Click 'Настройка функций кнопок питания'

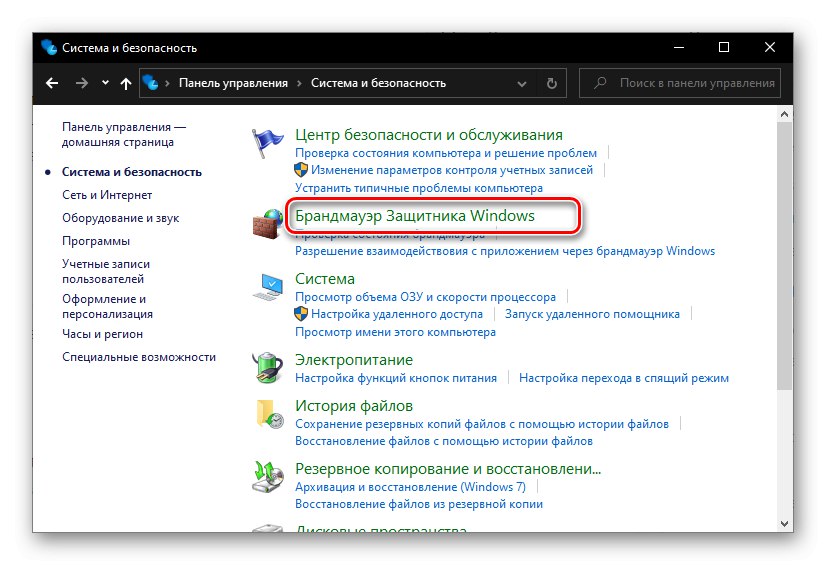(x=396, y=378)
